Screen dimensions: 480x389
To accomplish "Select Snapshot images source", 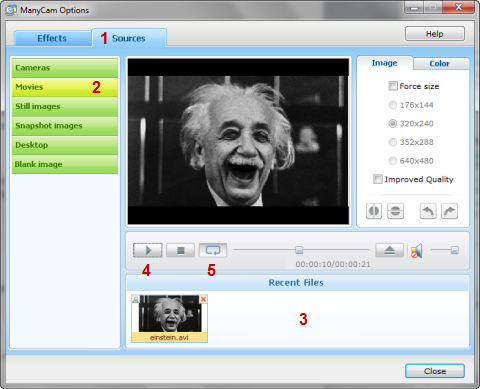I will (65, 126).
